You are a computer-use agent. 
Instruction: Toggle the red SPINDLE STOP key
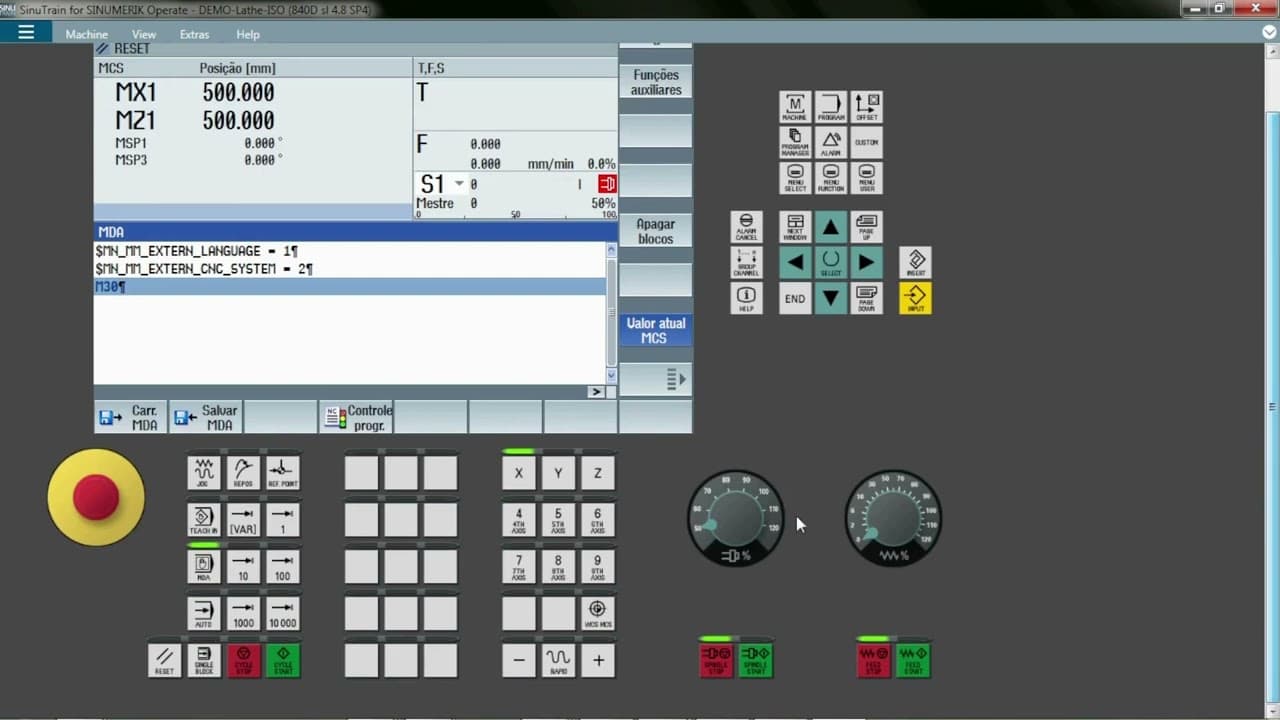point(716,661)
